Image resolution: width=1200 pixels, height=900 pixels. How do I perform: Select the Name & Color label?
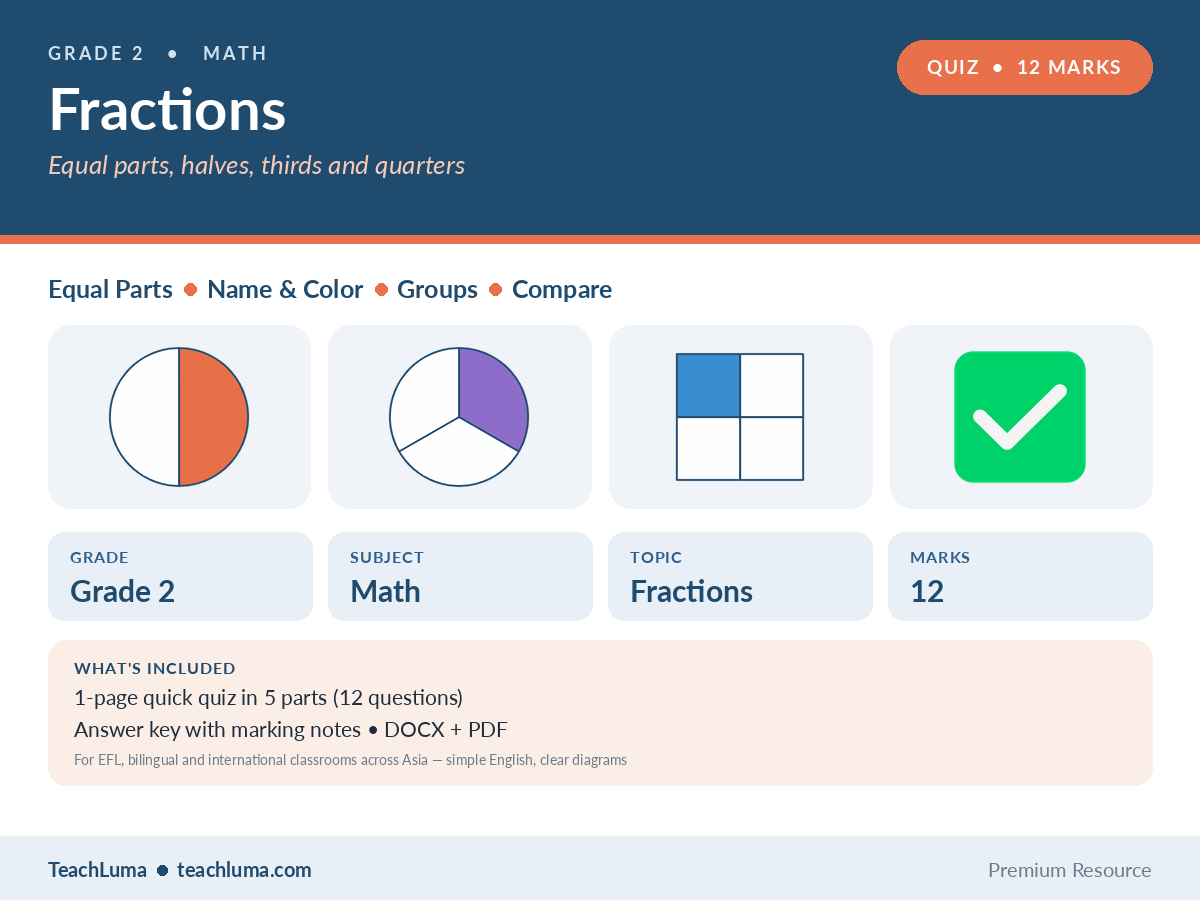pyautogui.click(x=285, y=290)
